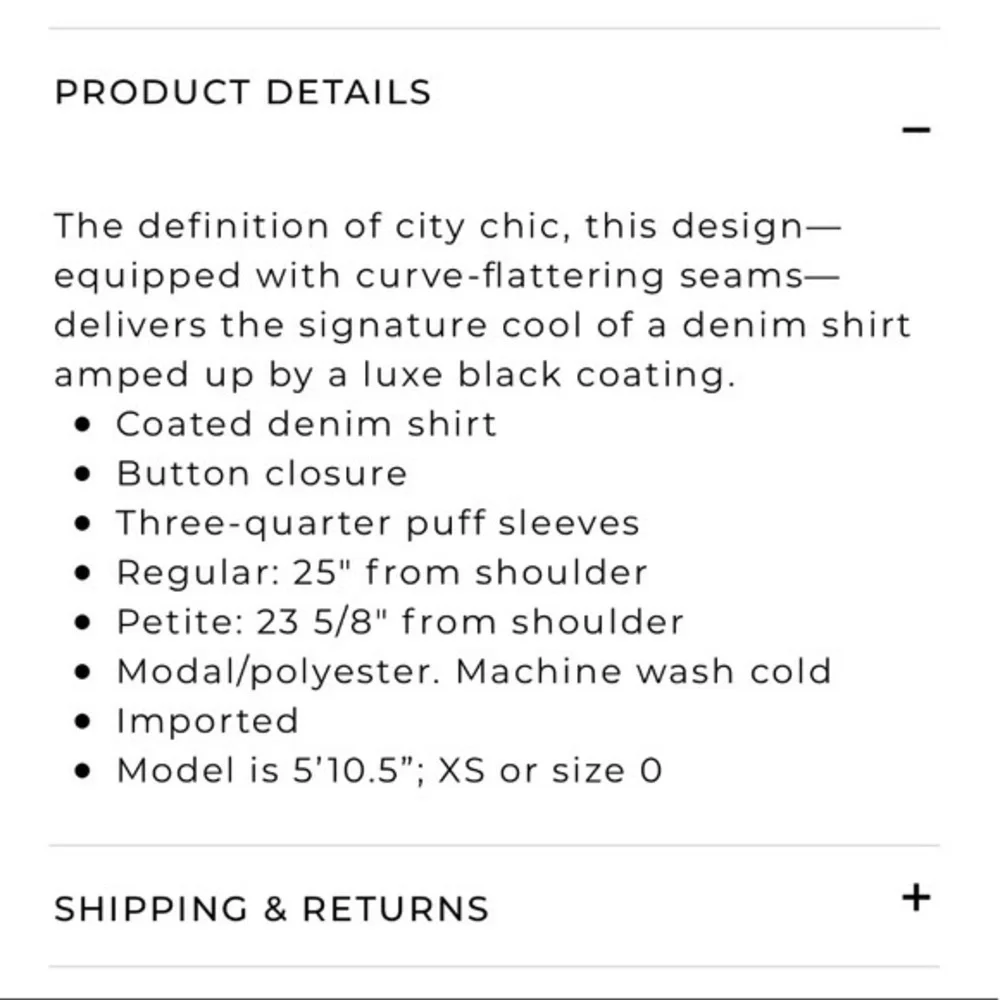Image resolution: width=1000 pixels, height=1000 pixels.
Task: Click the "amped up by a luxe black coating" line
Action: pos(394,375)
